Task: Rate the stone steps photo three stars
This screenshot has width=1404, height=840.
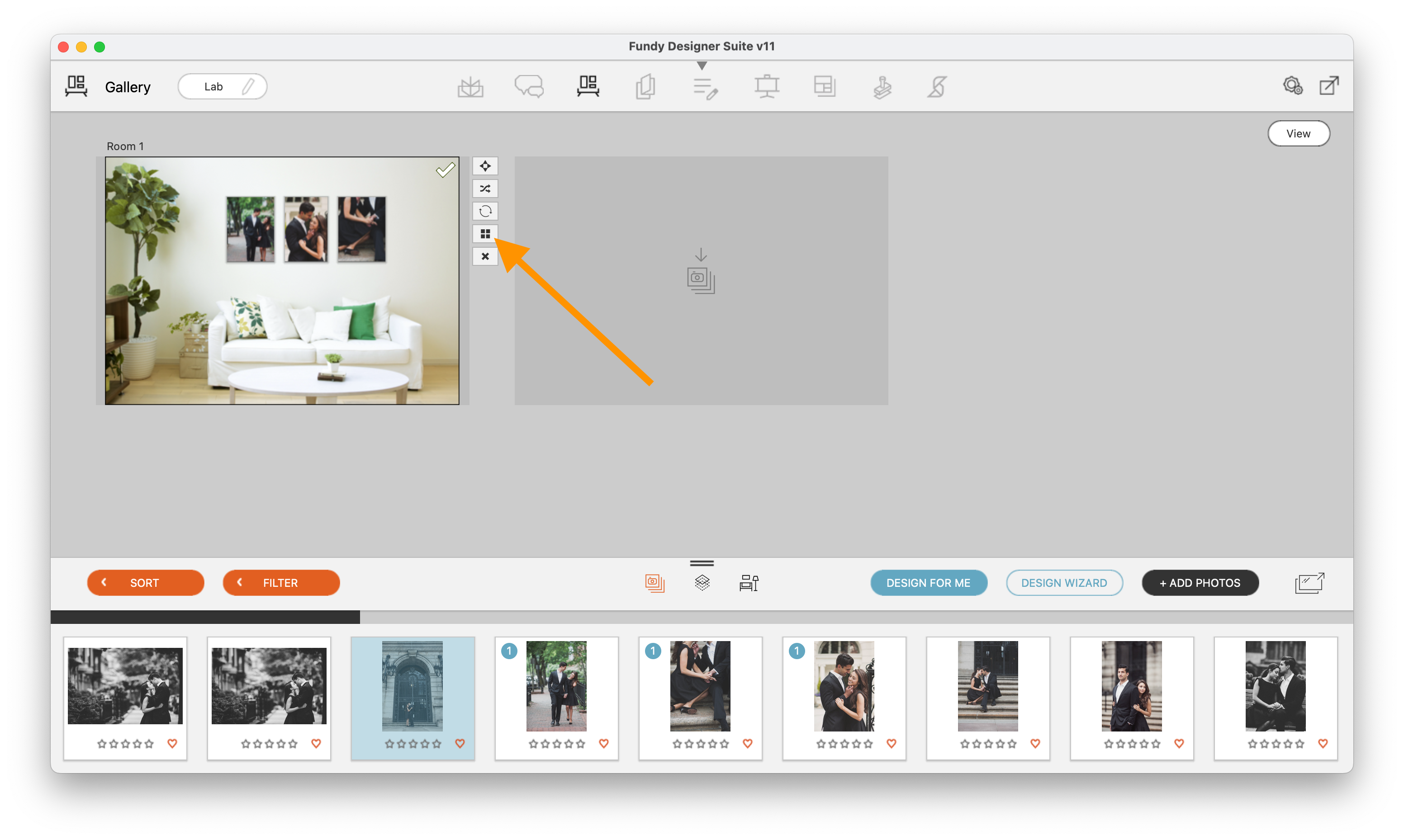Action: coord(988,744)
